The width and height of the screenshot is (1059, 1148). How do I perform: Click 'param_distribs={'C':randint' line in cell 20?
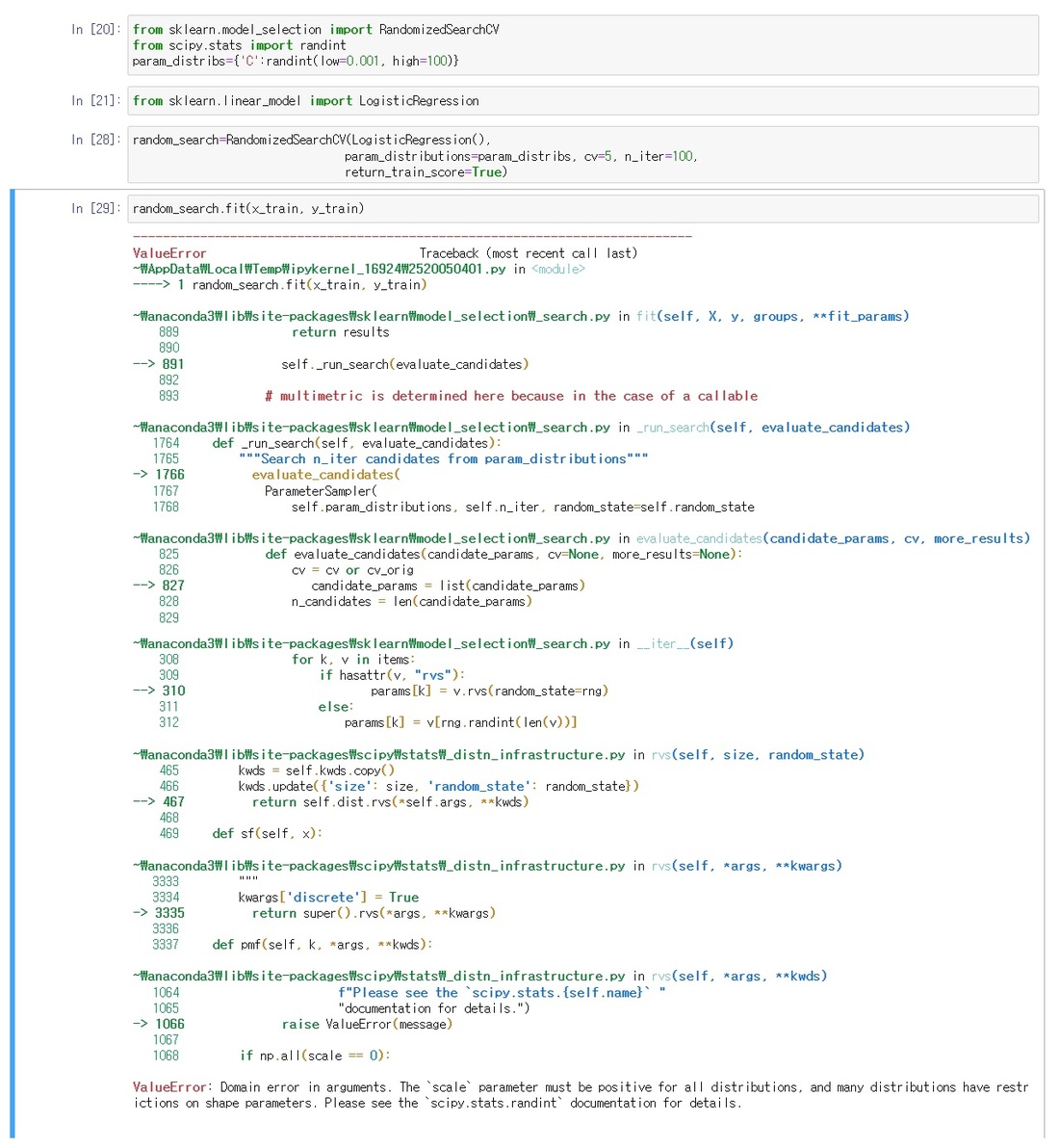tap(296, 61)
